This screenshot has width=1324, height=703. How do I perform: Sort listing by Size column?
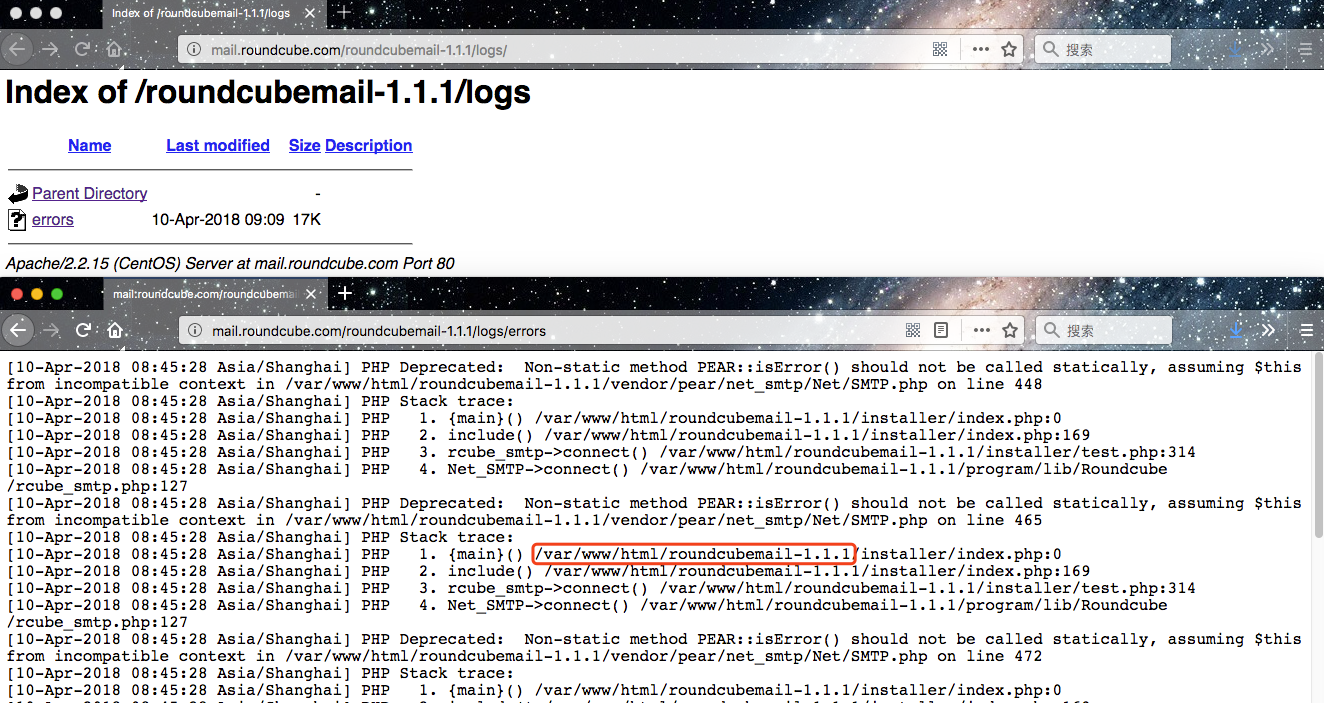(x=304, y=145)
